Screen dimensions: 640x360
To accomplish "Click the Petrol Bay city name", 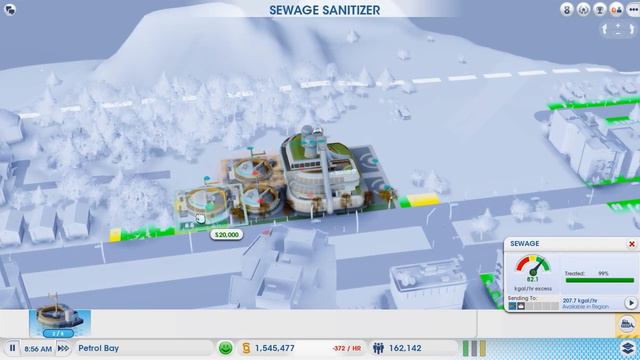I will click(x=98, y=348).
